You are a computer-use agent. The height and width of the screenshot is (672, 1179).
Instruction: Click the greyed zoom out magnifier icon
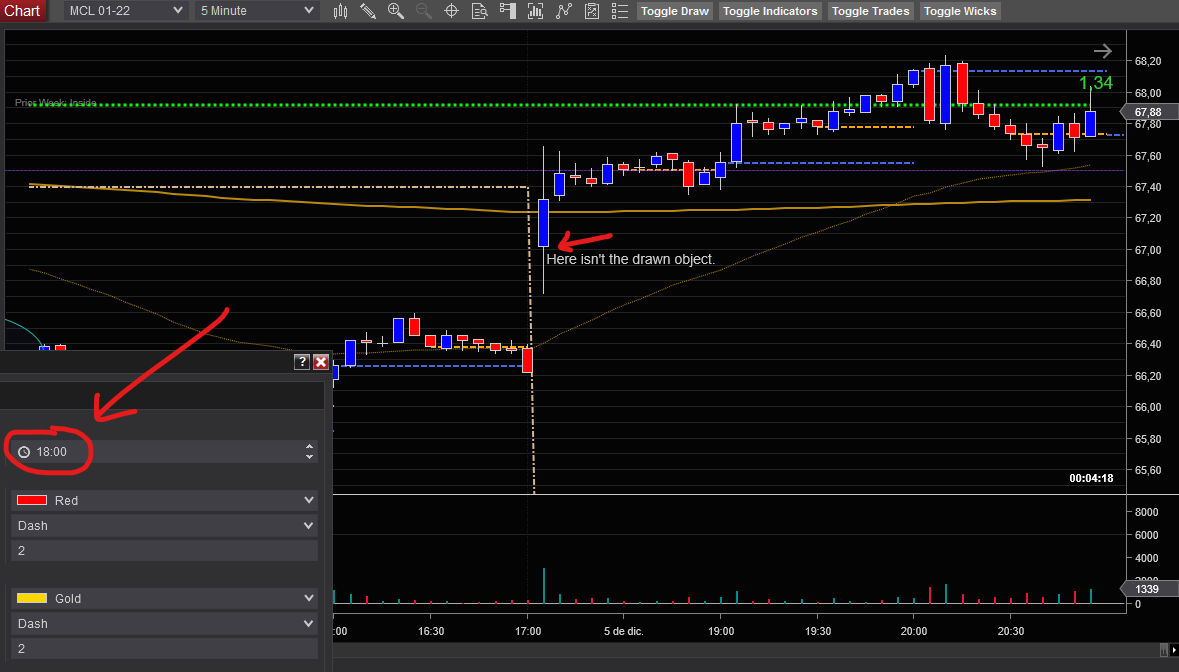click(x=423, y=11)
